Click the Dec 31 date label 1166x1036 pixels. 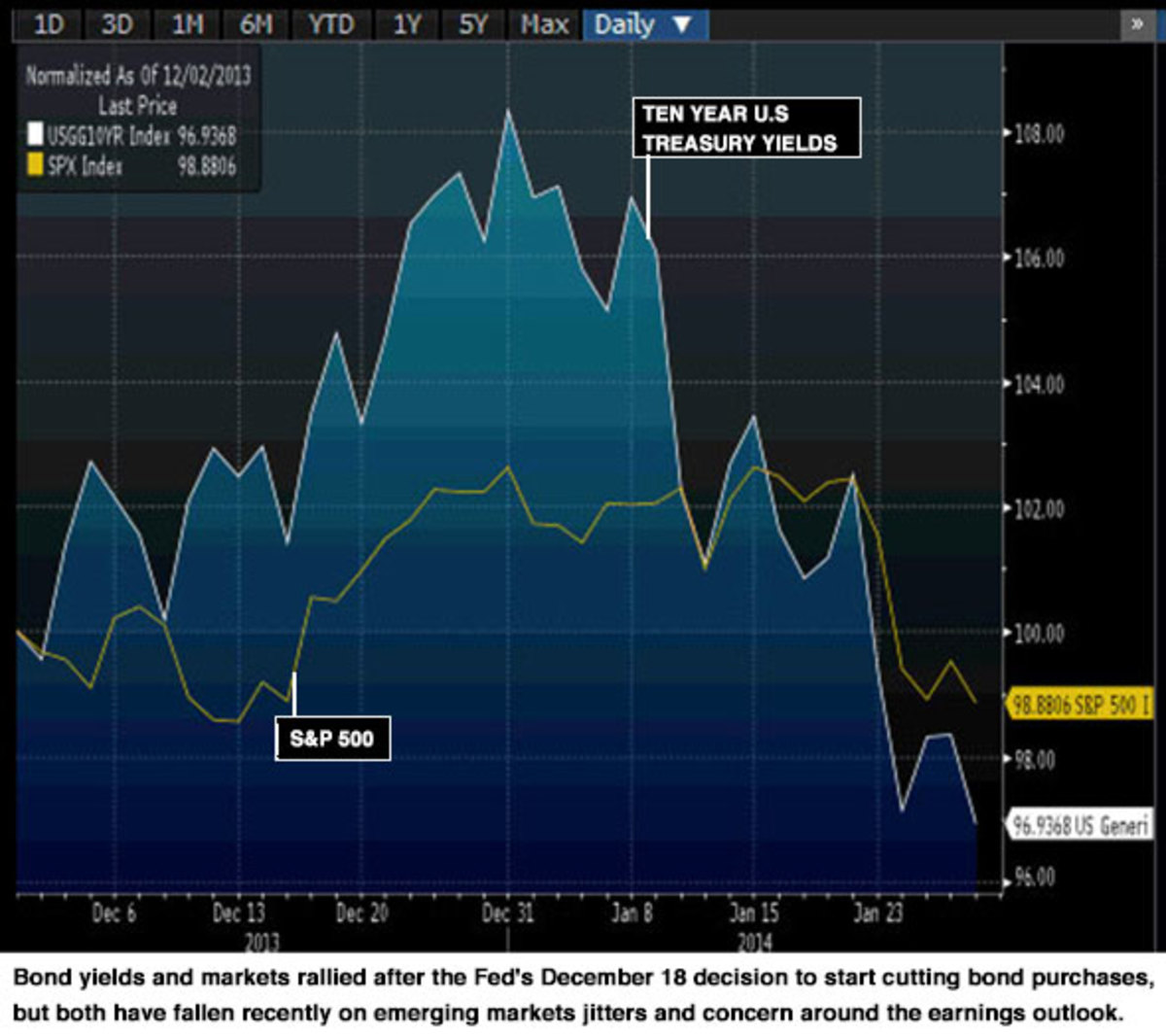(x=508, y=913)
